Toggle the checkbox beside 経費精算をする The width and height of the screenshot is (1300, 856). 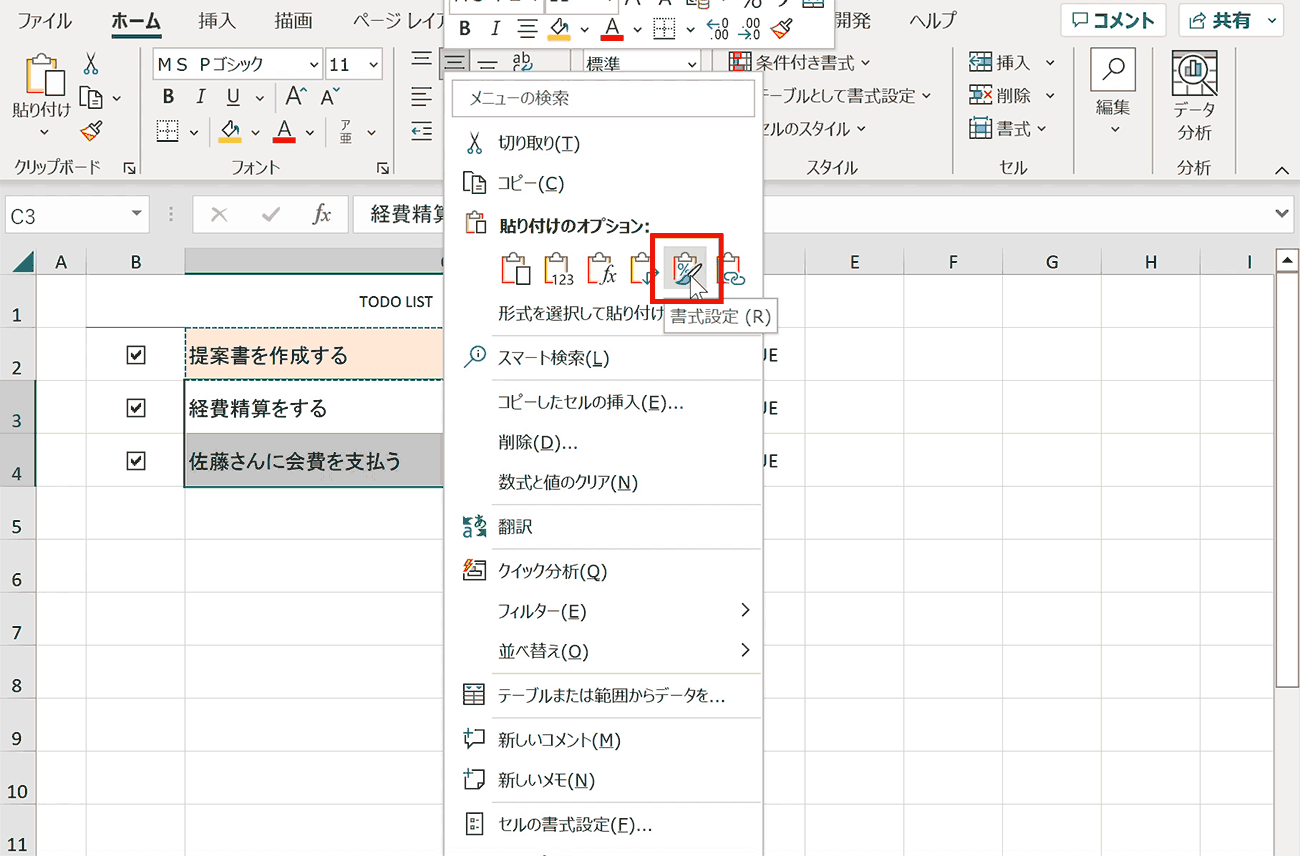[x=136, y=408]
